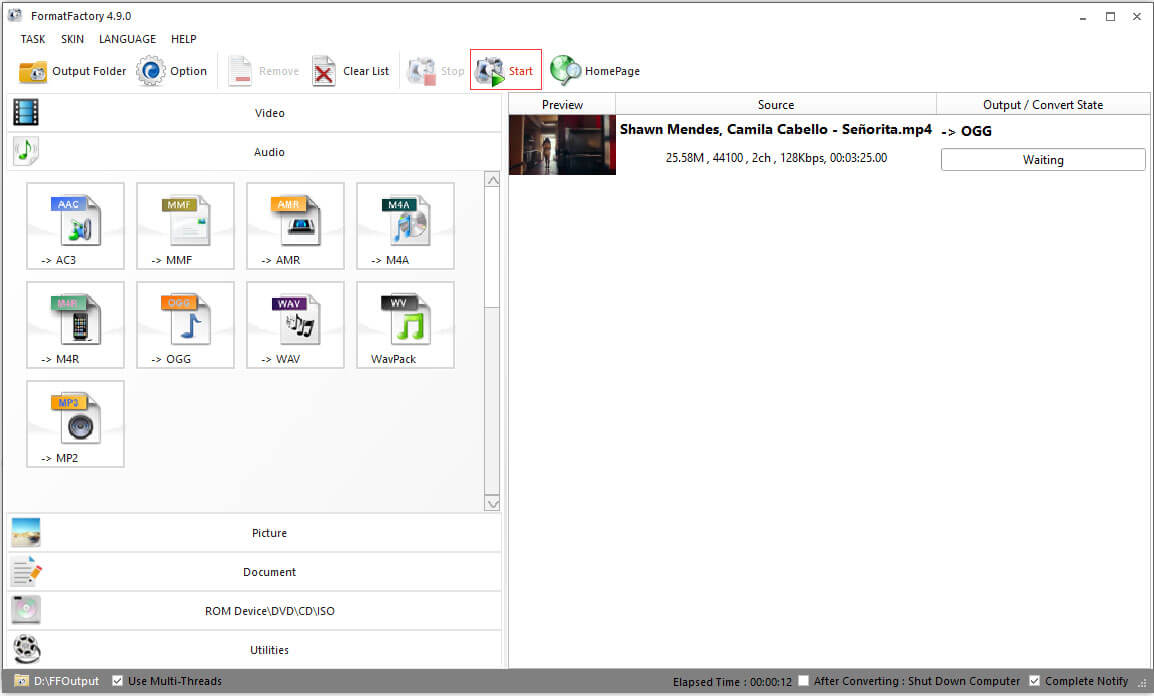Click the Elapsed Time : 00:00:12 status
The image size is (1154, 696).
[x=732, y=681]
